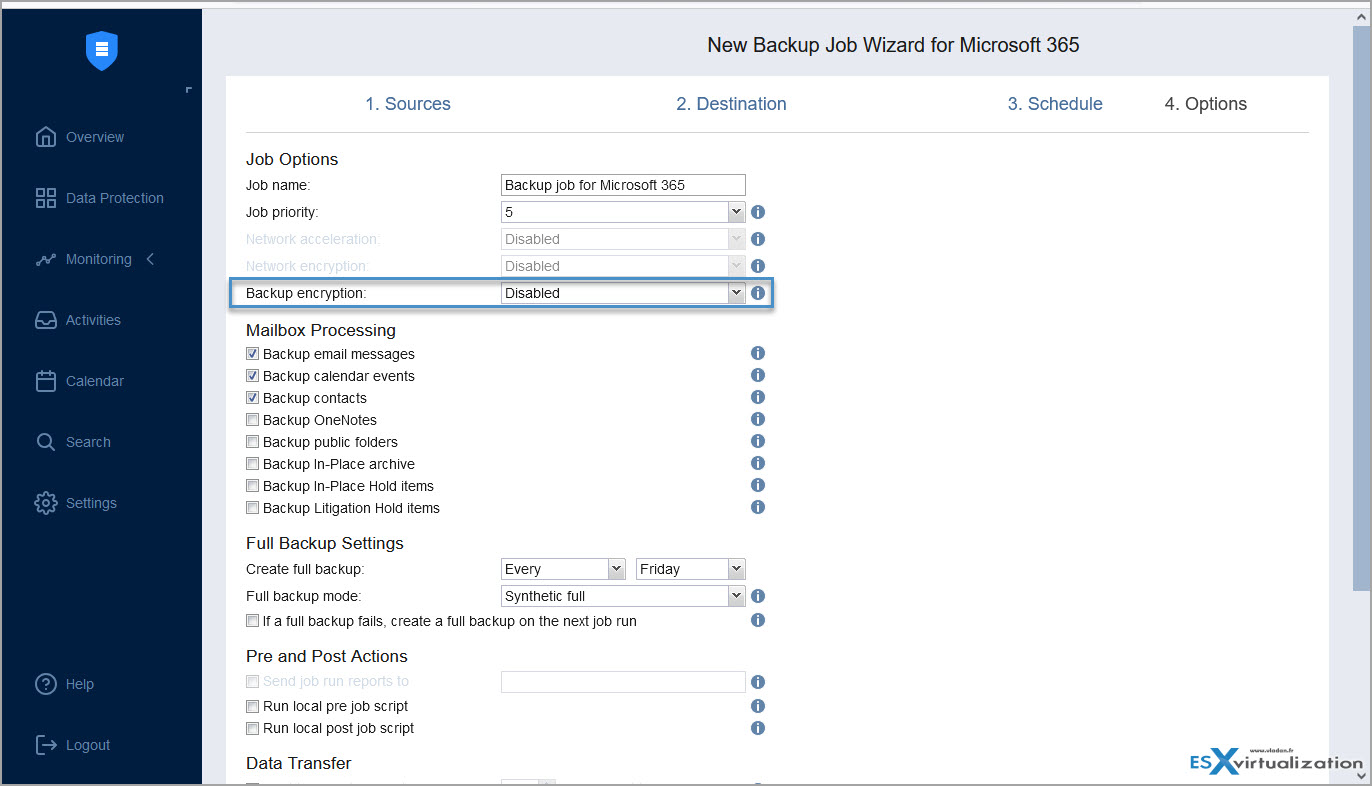Check full backup on next job run
This screenshot has height=786, width=1372.
tap(253, 621)
